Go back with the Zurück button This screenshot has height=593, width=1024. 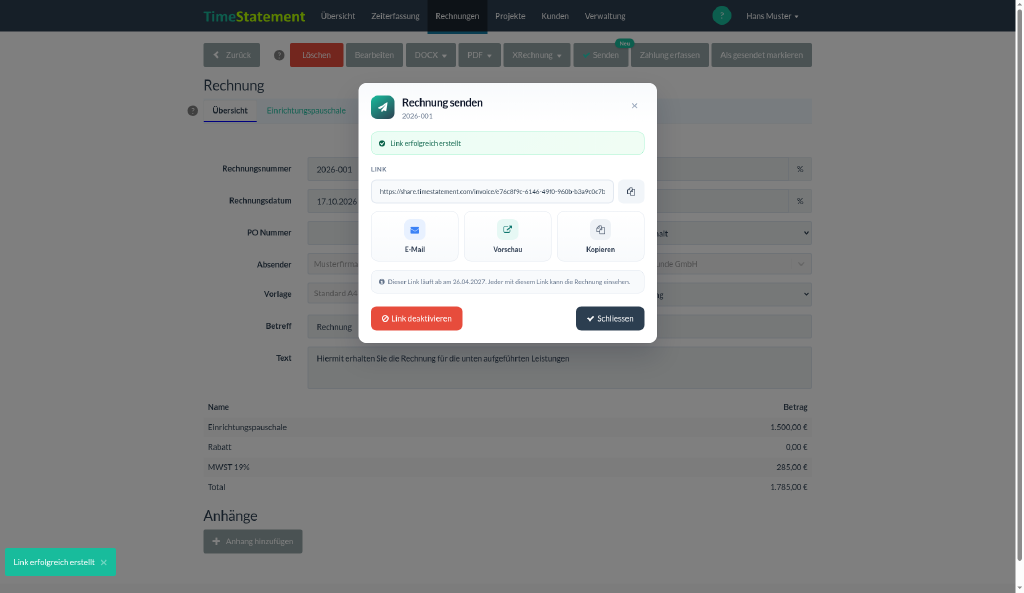click(232, 55)
